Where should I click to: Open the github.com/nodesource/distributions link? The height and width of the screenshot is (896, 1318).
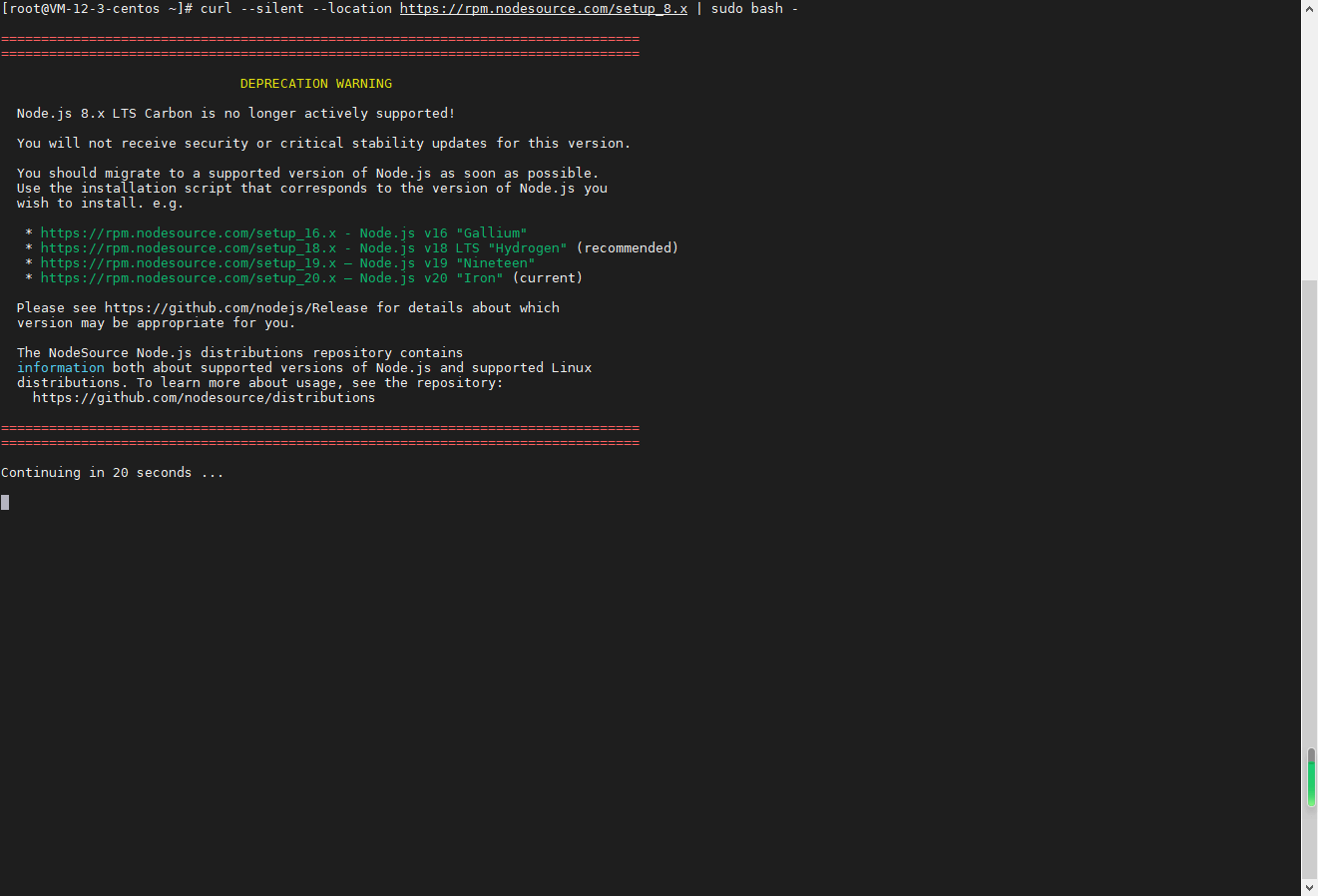click(204, 397)
